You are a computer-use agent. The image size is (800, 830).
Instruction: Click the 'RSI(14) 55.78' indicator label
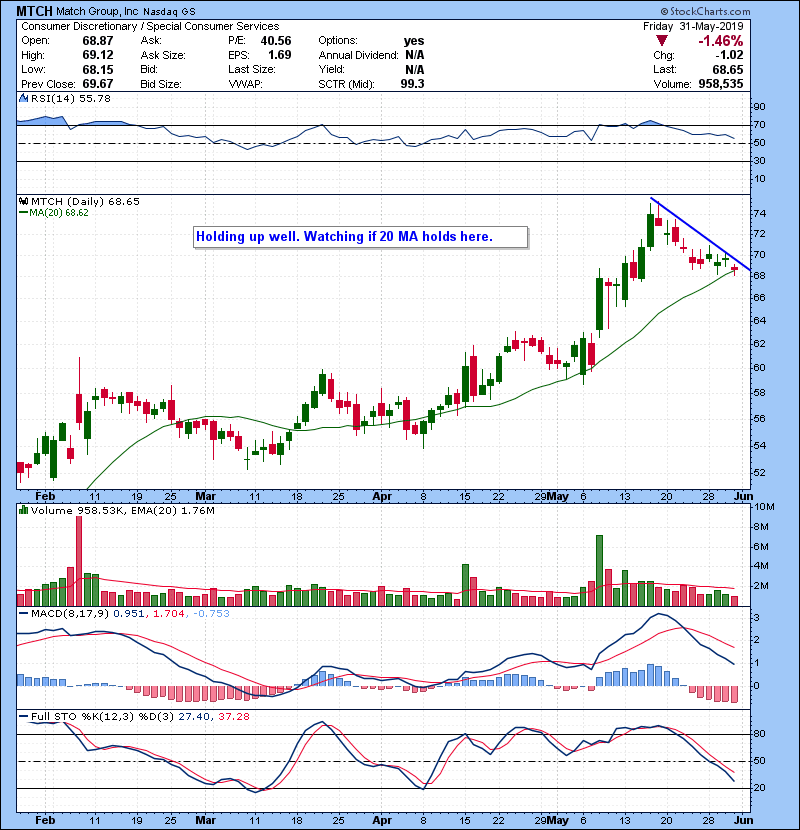click(x=71, y=98)
